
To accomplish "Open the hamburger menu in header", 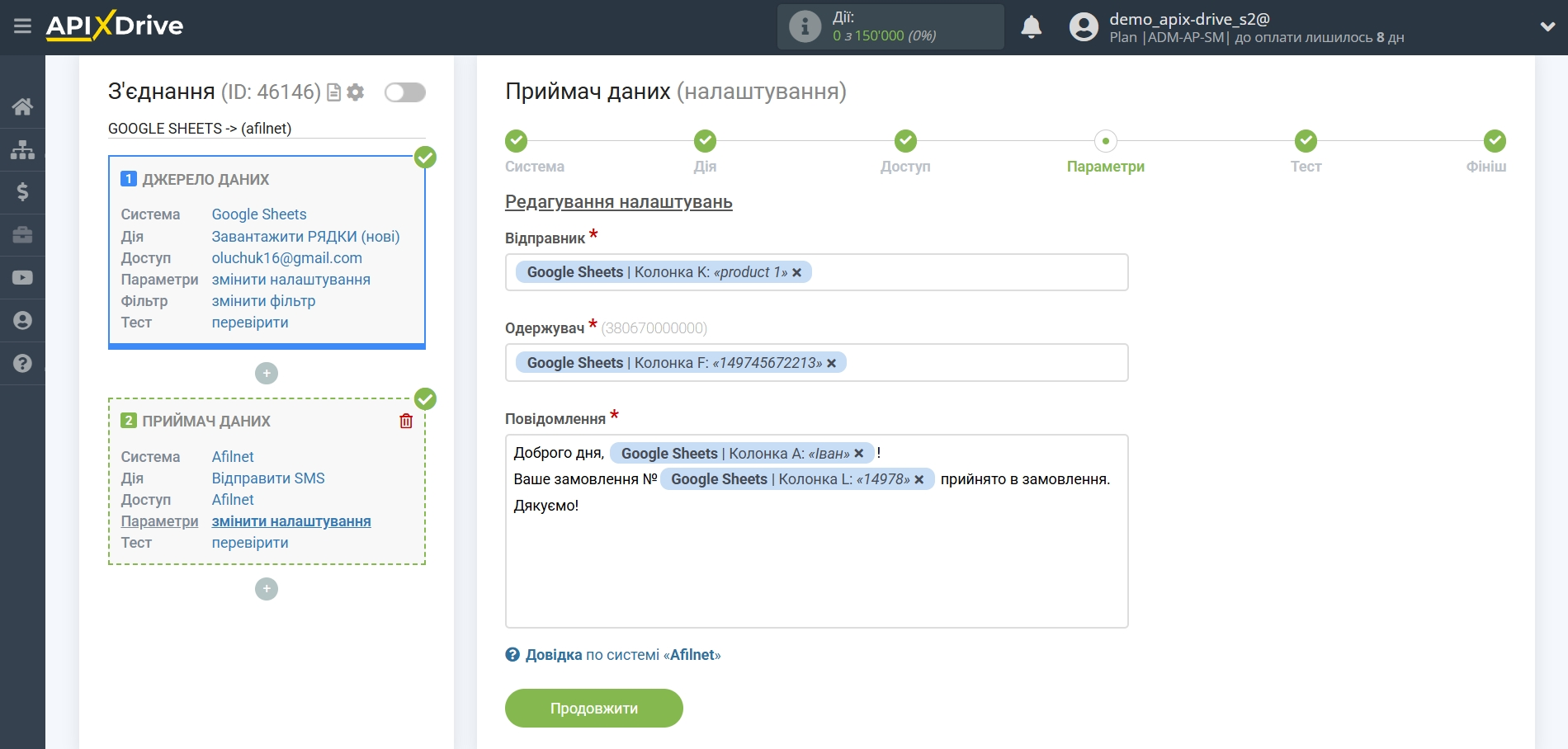I will pos(22,26).
